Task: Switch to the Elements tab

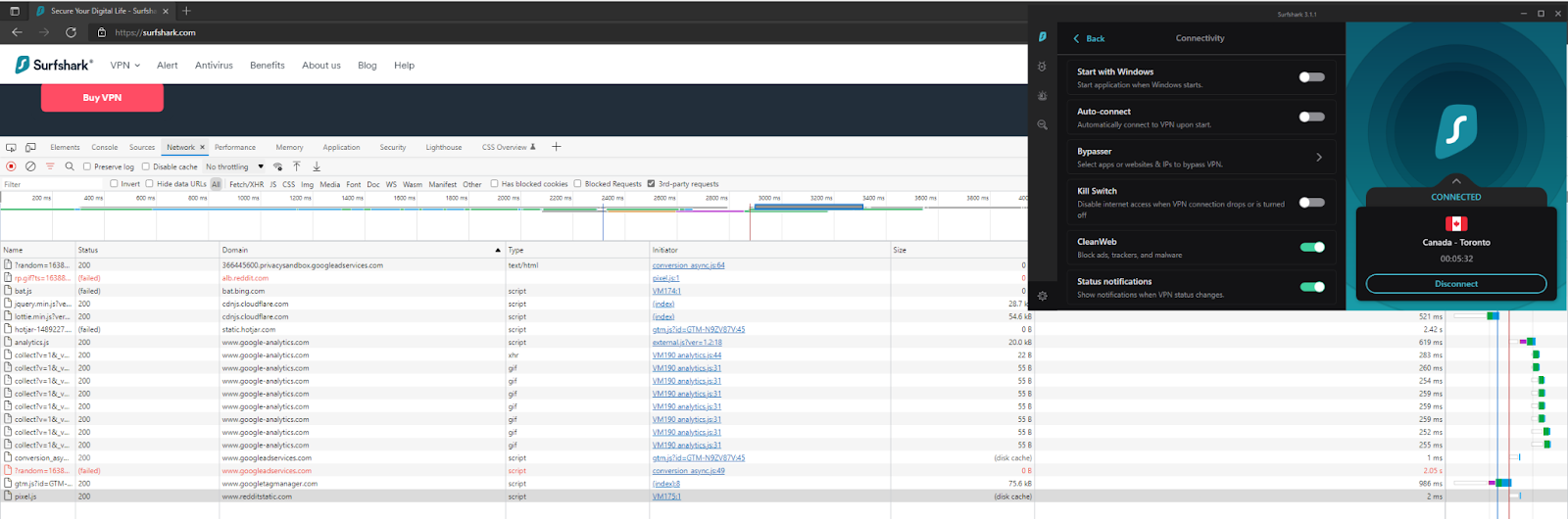Action: point(65,148)
